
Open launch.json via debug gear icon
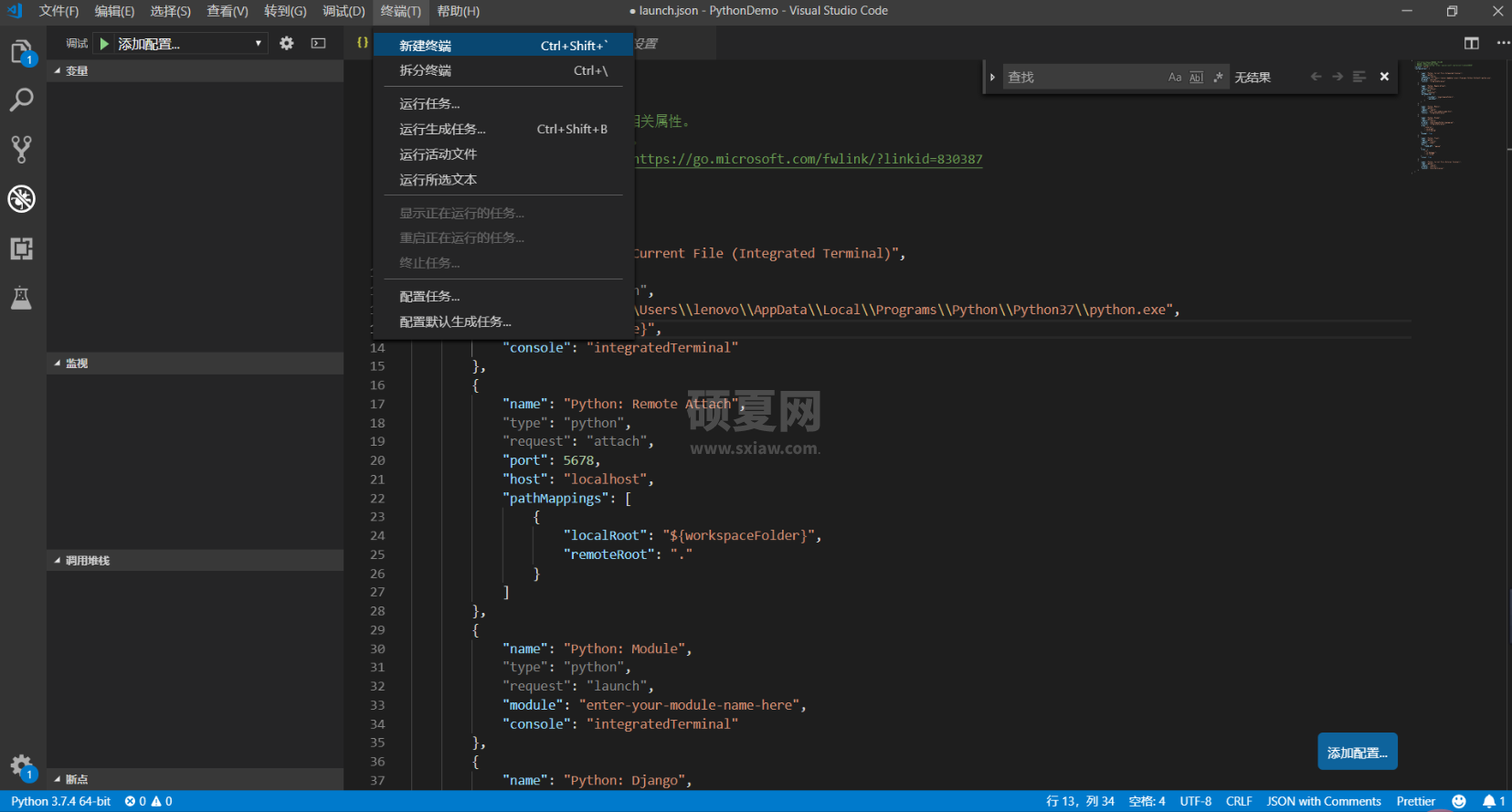point(287,43)
